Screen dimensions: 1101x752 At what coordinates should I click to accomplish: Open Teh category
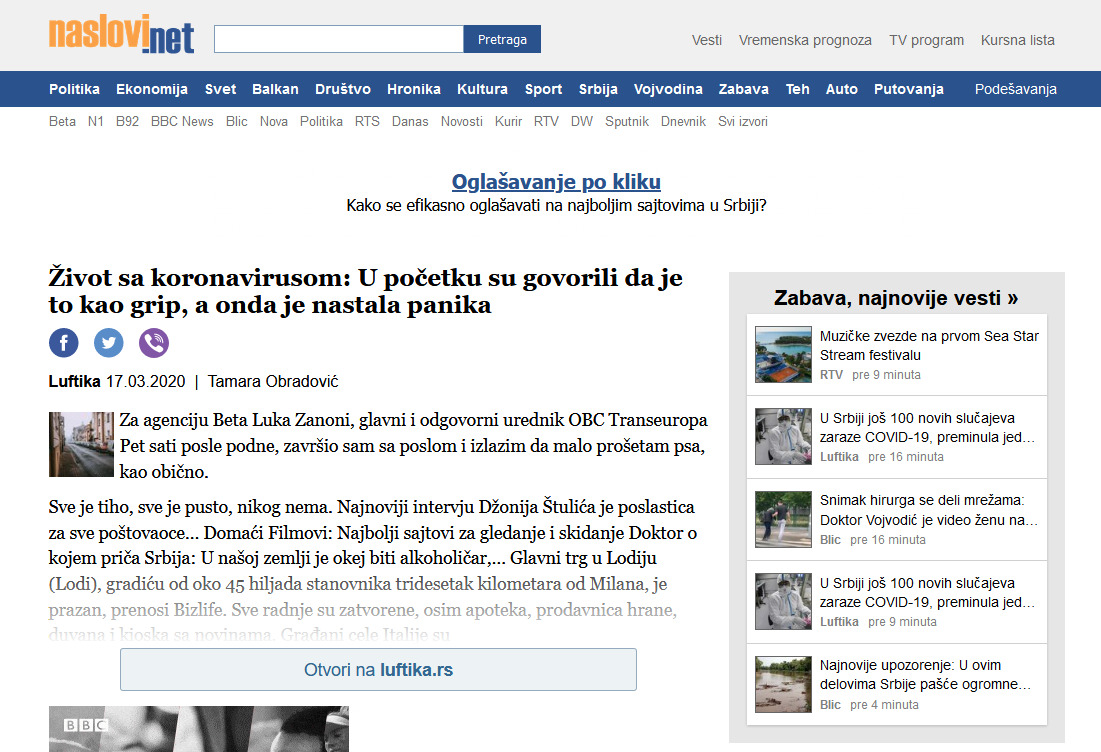pos(798,89)
